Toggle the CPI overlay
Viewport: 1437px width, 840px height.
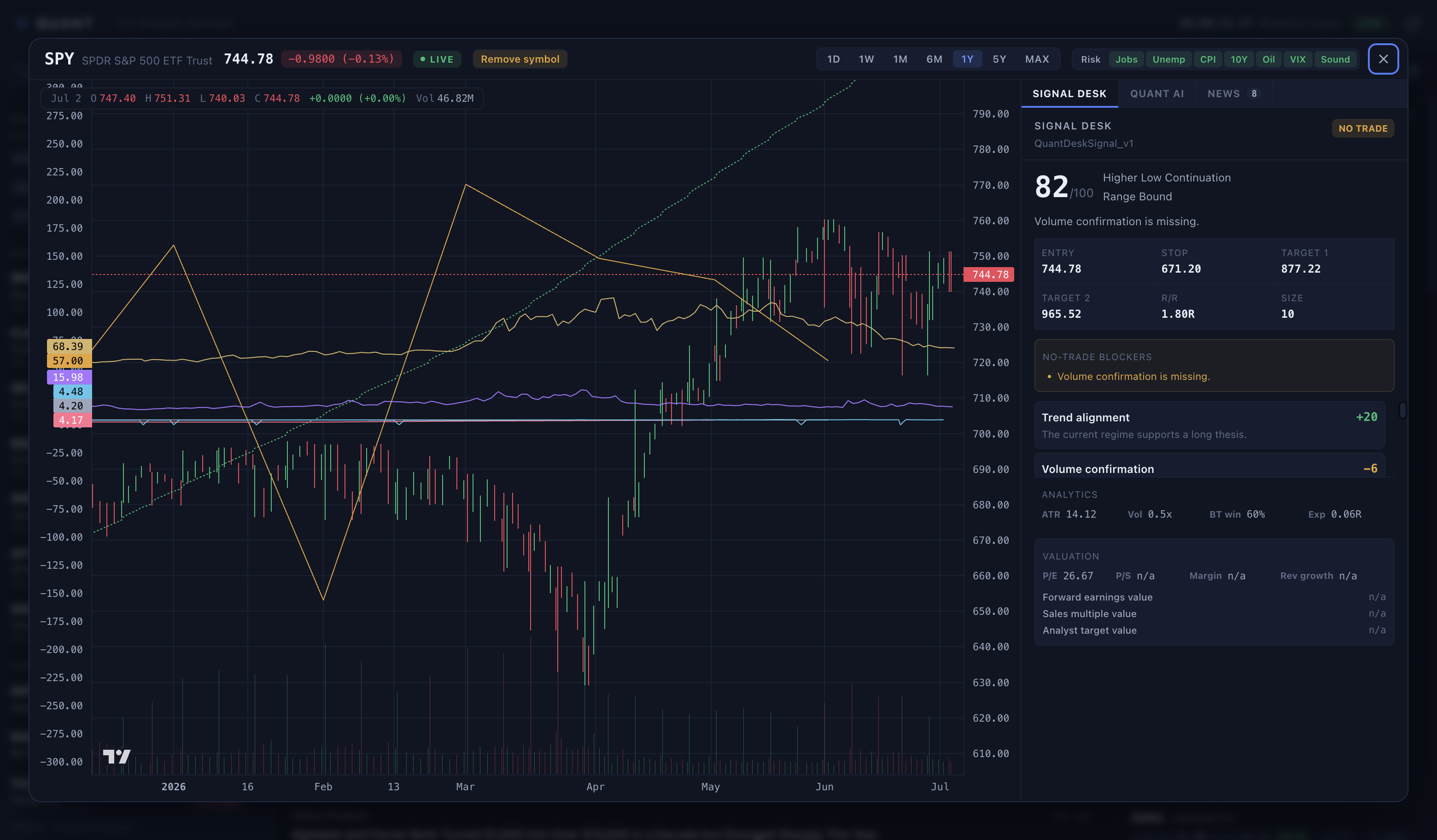(x=1208, y=59)
